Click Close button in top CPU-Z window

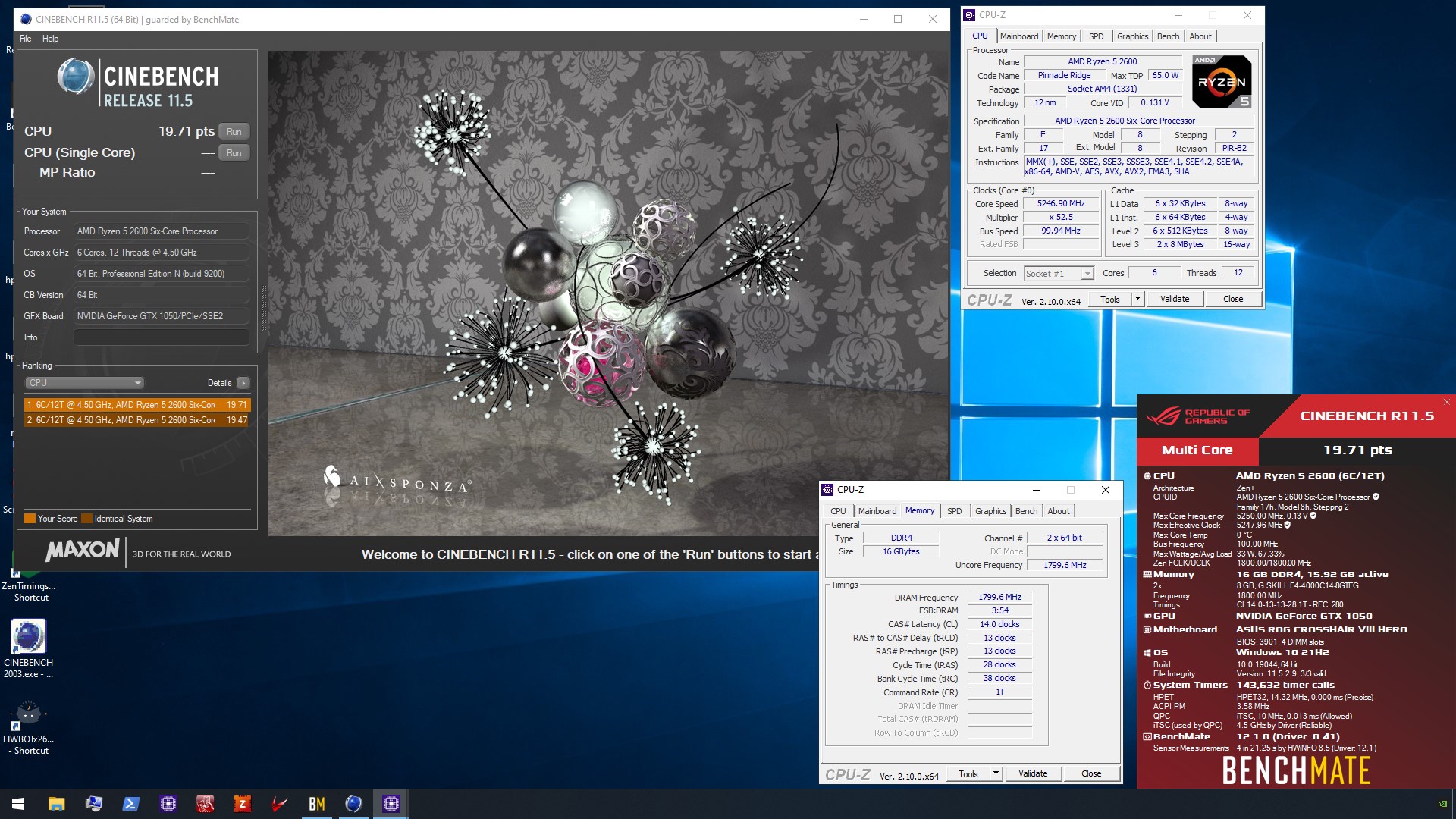pos(1233,299)
